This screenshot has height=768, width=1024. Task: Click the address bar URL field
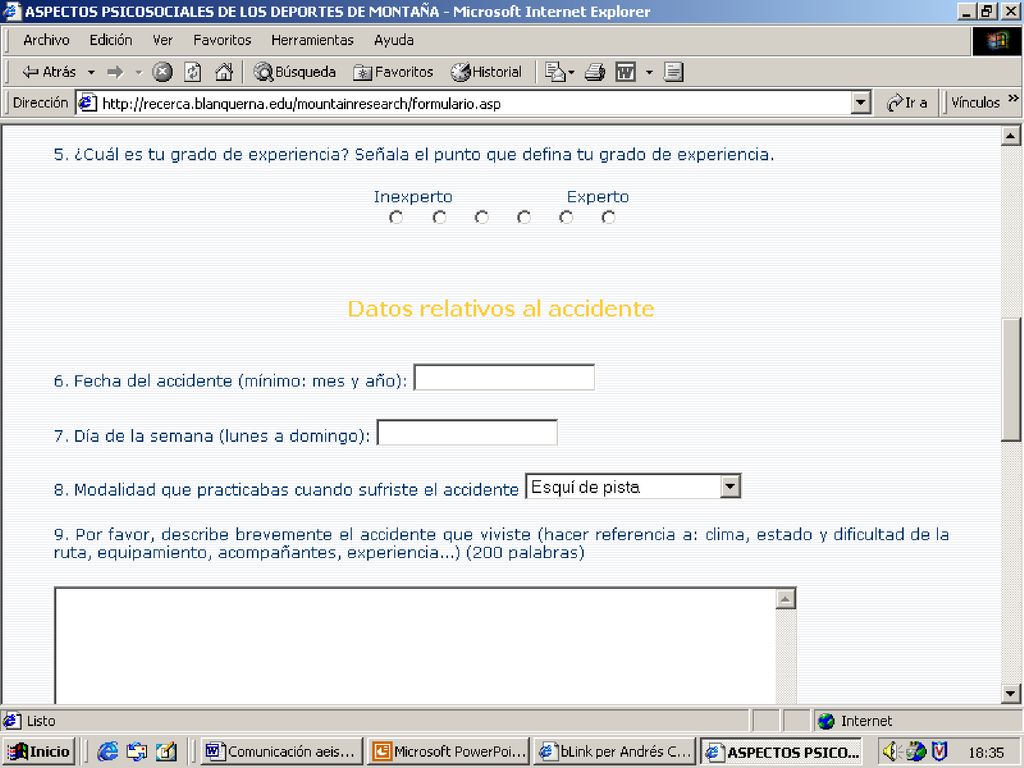tap(473, 103)
